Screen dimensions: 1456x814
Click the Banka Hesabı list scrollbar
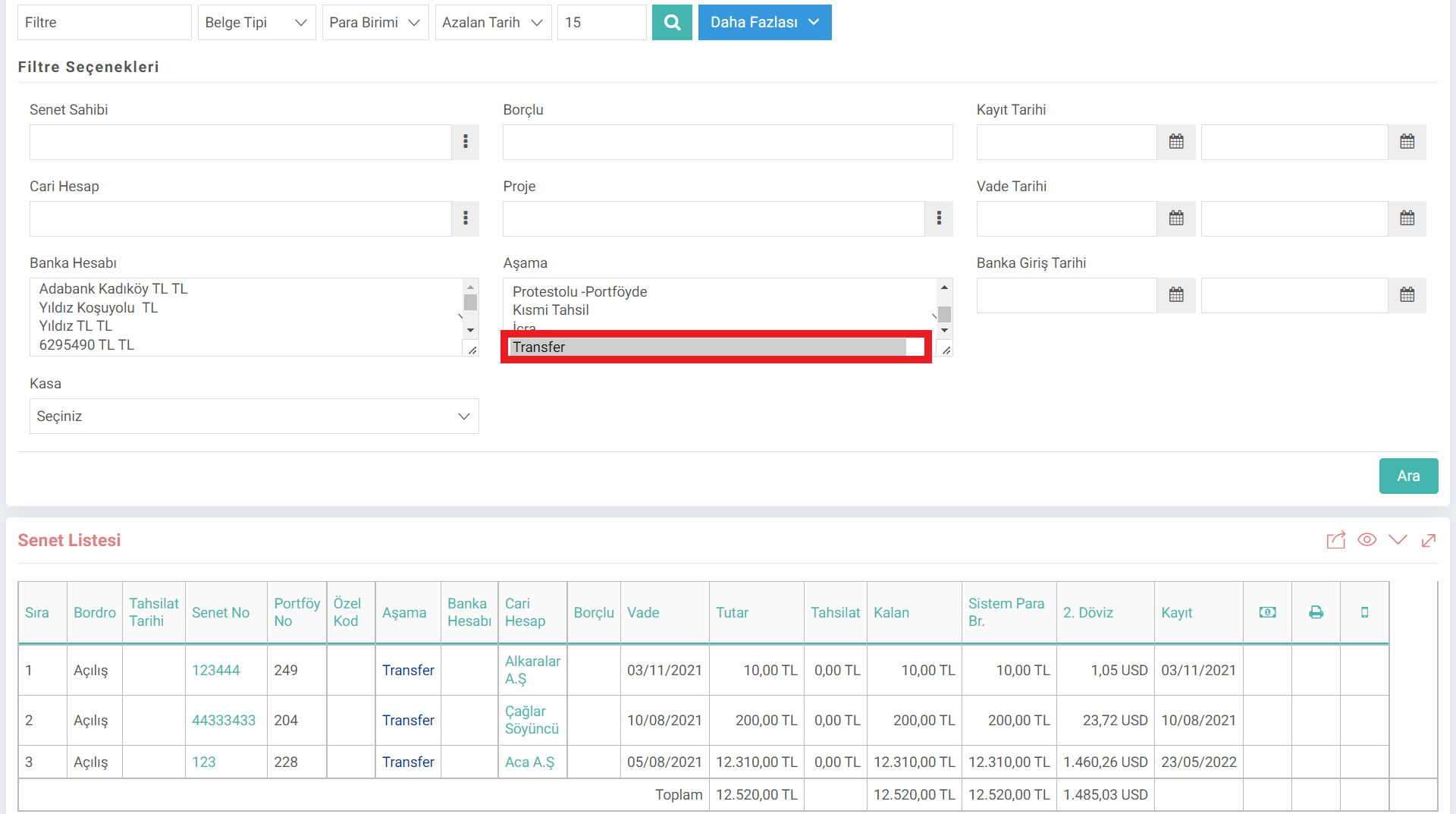pos(470,309)
